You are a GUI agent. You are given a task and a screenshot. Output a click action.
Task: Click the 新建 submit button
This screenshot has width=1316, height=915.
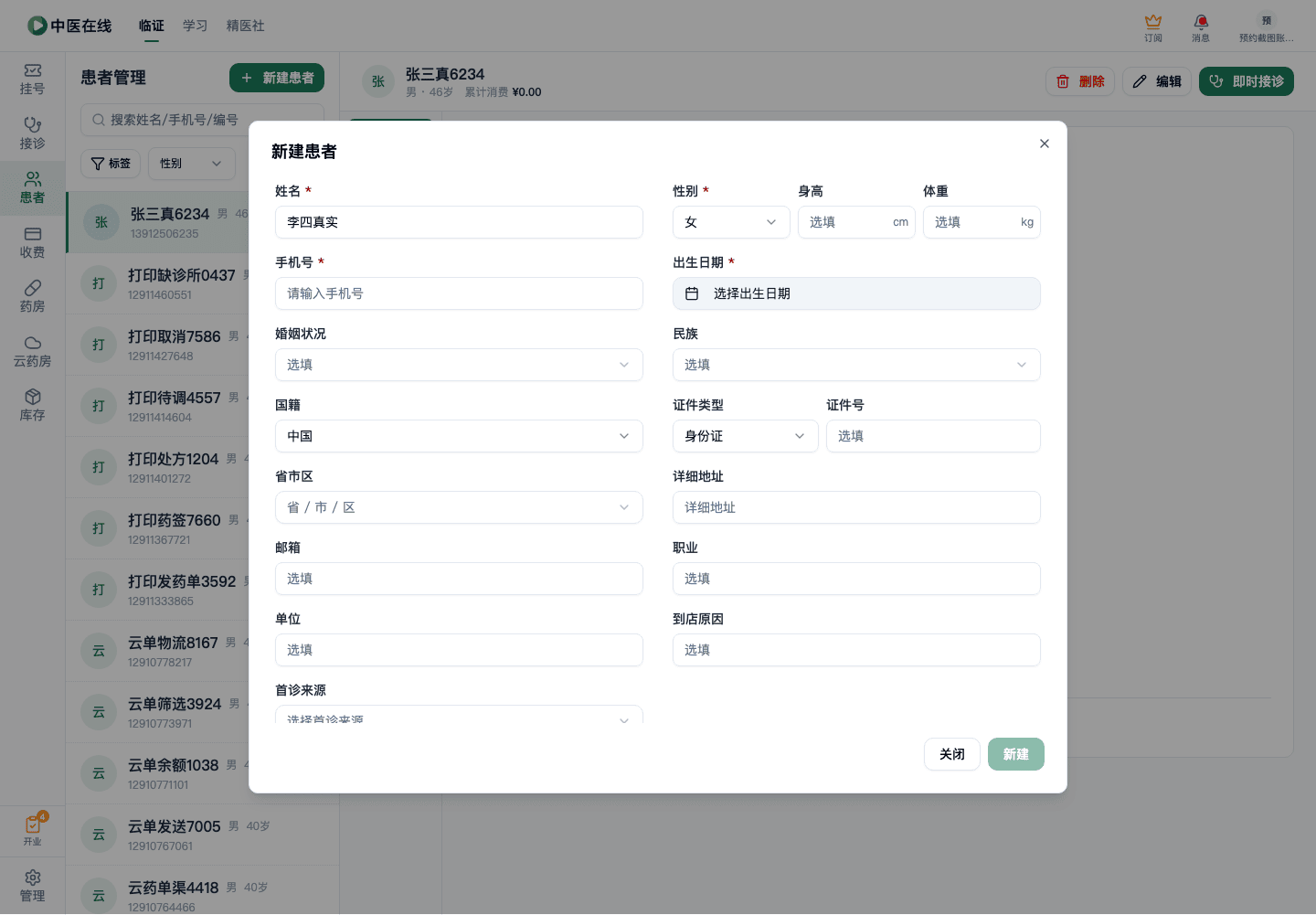[x=1016, y=754]
